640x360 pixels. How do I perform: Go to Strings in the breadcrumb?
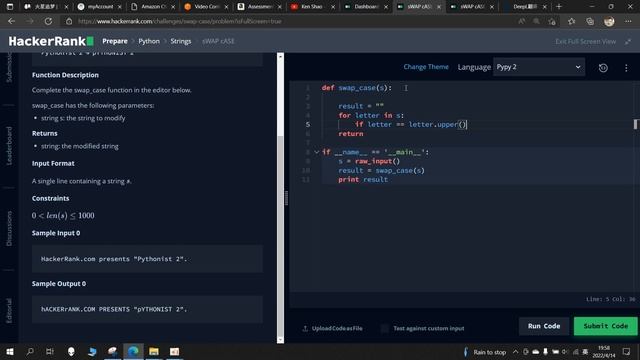click(x=181, y=41)
